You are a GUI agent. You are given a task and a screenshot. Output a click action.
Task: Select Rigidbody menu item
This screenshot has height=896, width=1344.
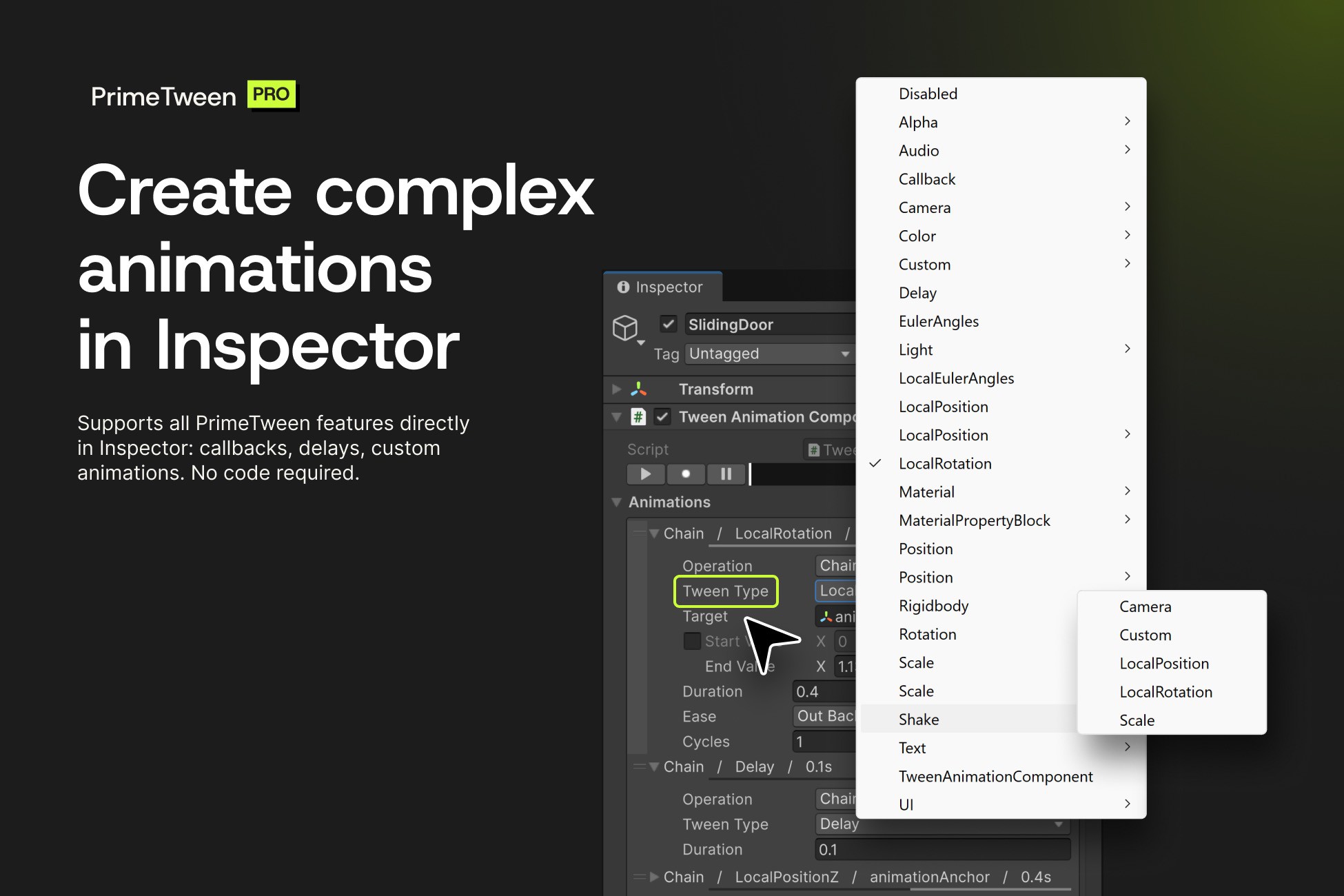coord(969,606)
